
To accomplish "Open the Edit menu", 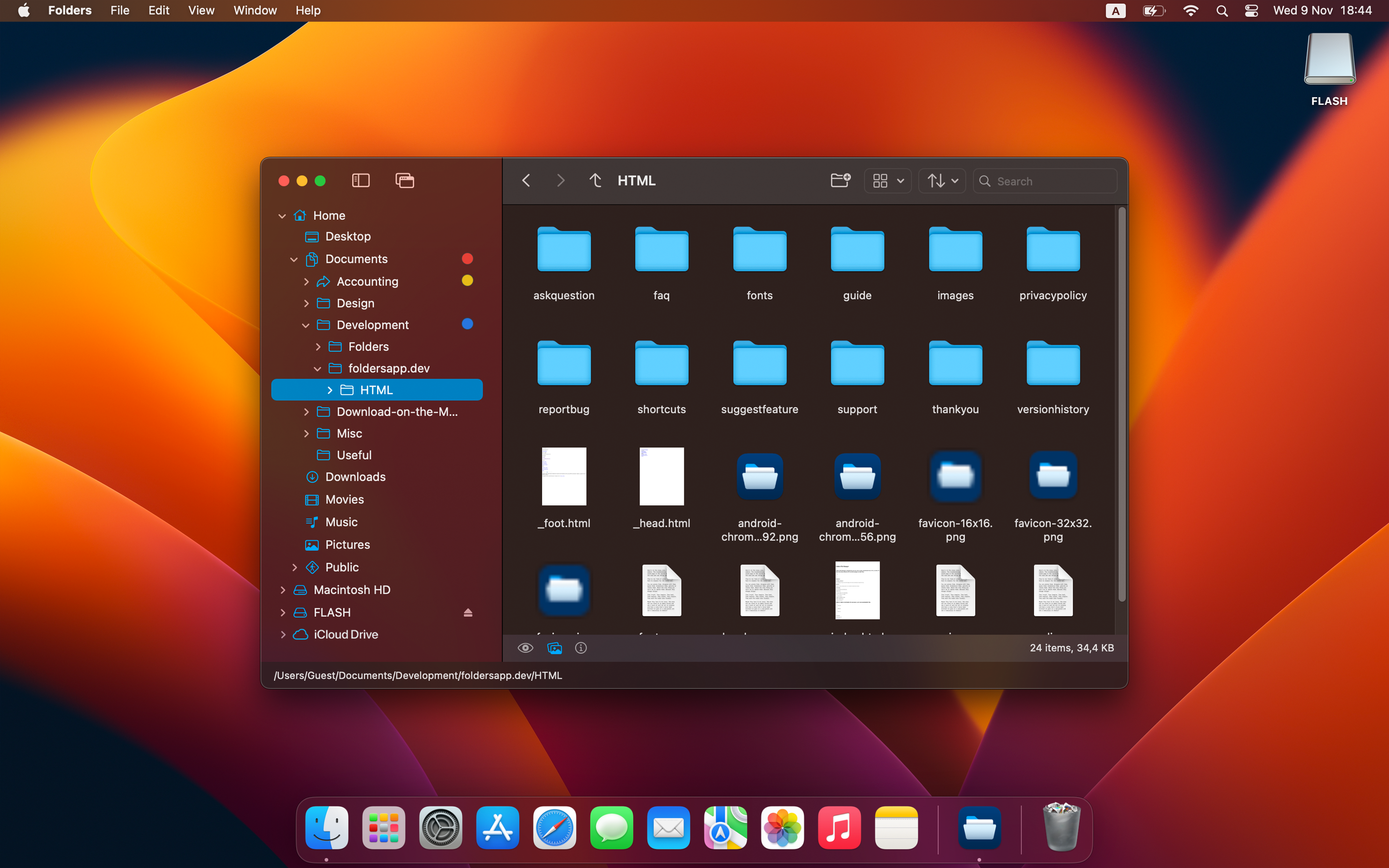I will pyautogui.click(x=158, y=10).
